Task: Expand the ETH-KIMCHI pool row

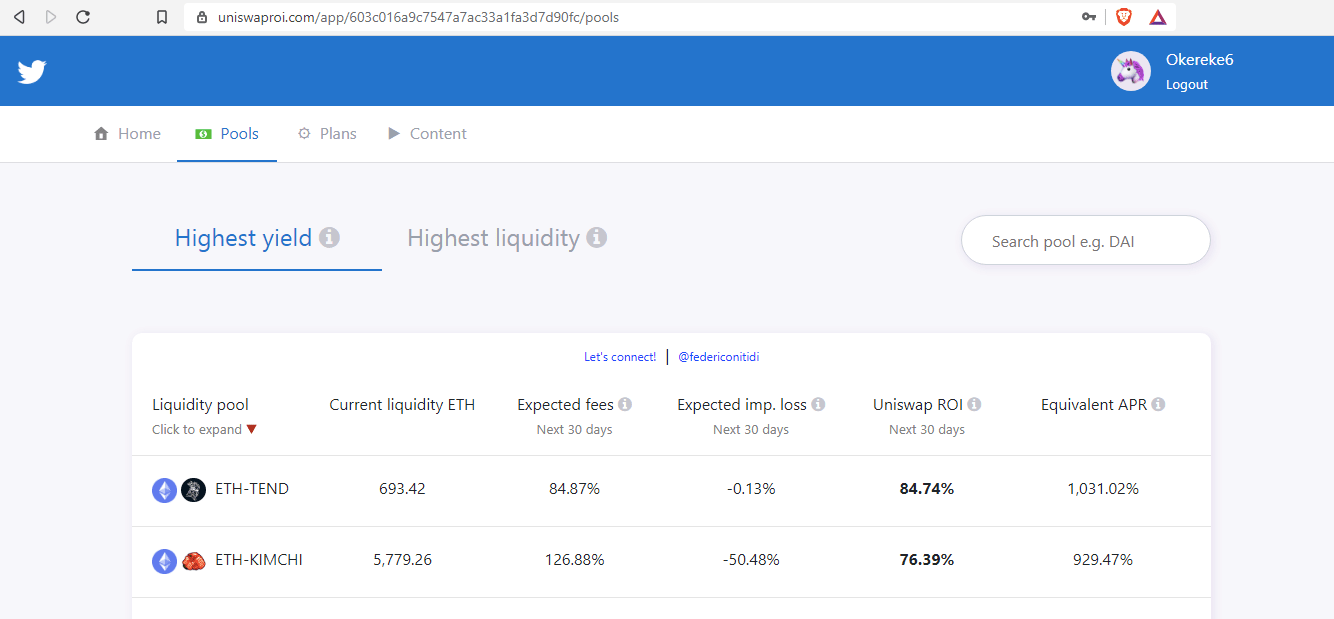Action: pyautogui.click(x=671, y=561)
